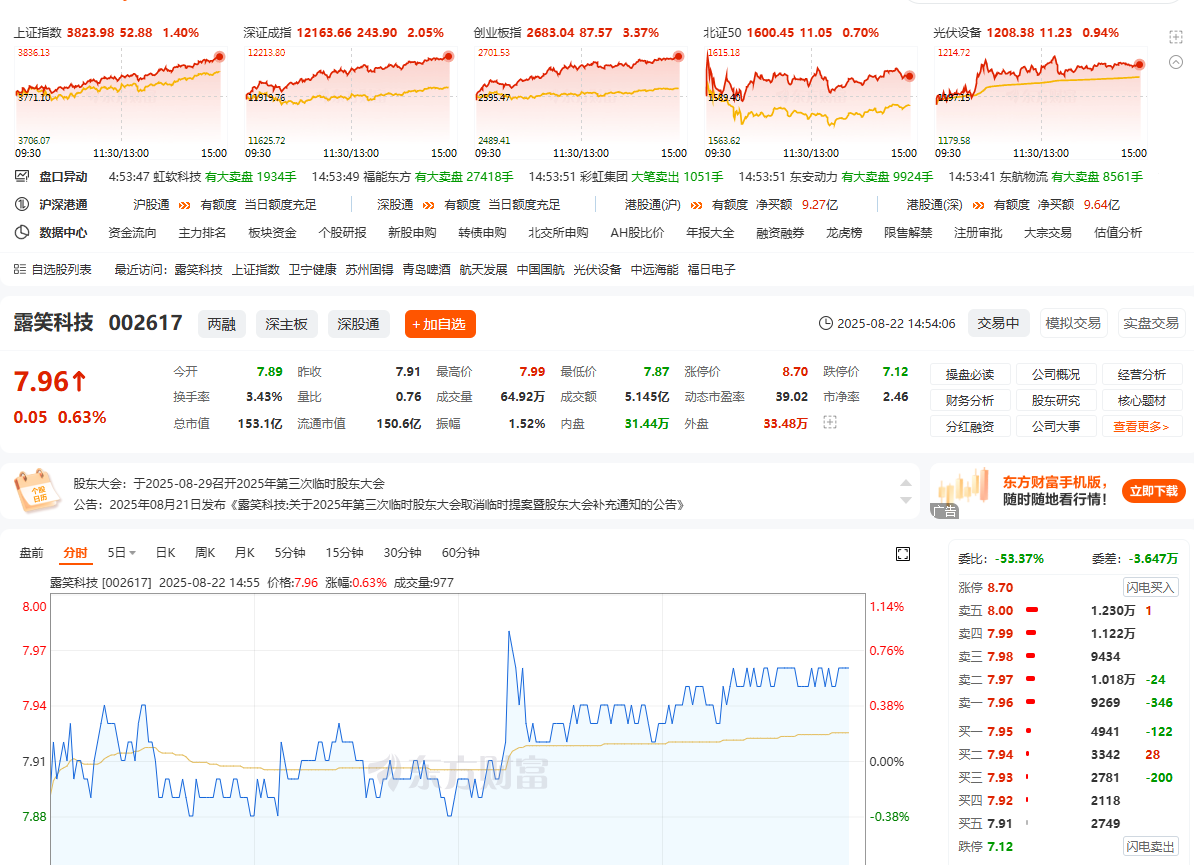The image size is (1194, 865).
Task: Click the 港股通(沪) double-arrow icon
Action: 696,206
